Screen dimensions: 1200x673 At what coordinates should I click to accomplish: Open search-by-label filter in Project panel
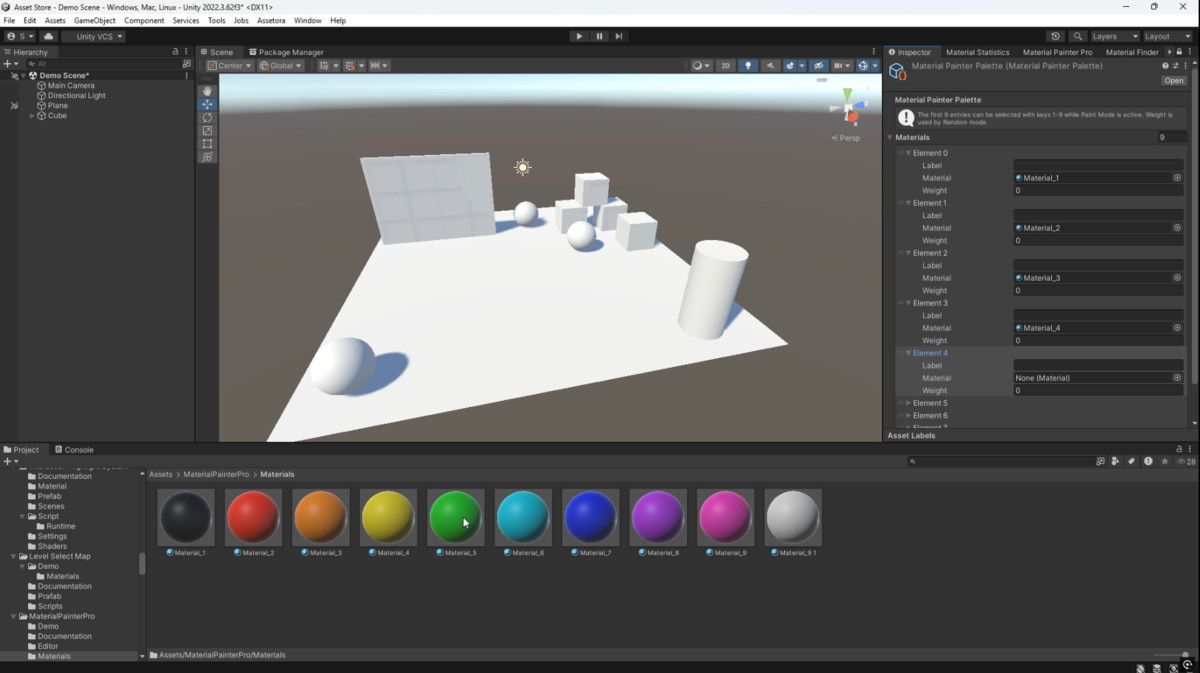coord(1131,461)
